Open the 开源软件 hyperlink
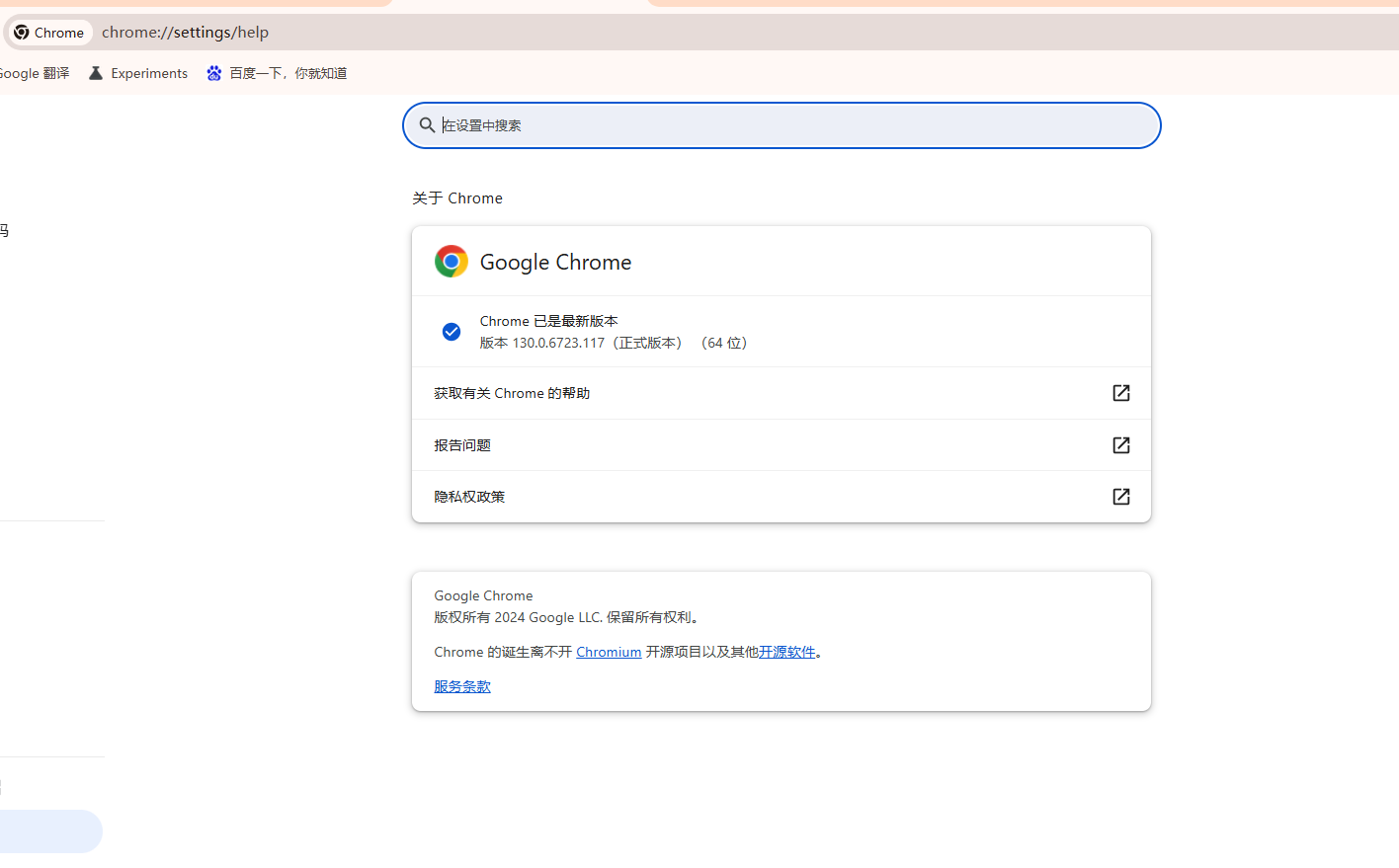The width and height of the screenshot is (1399, 868). [787, 652]
